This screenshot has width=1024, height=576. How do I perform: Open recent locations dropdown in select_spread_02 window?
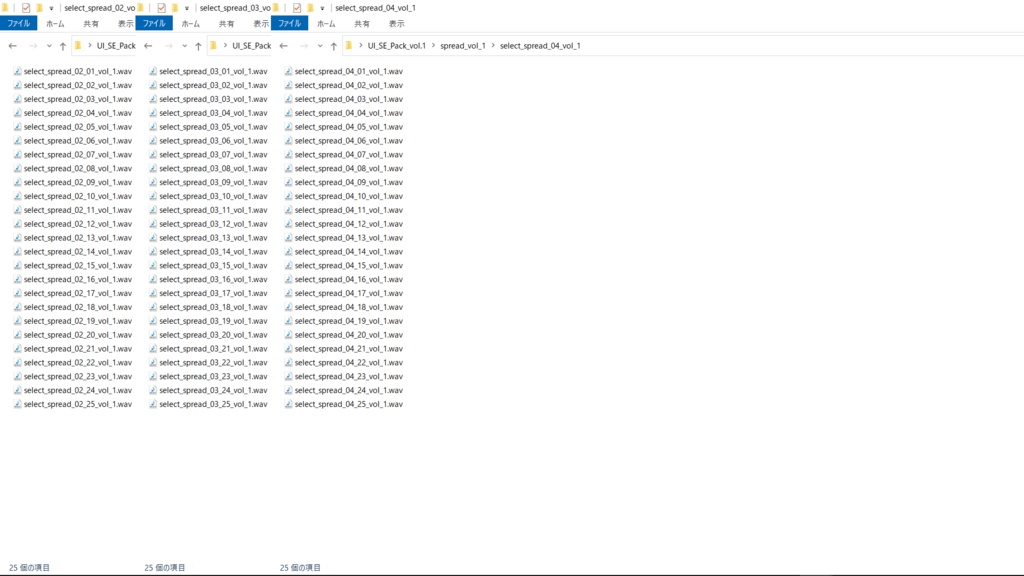click(49, 46)
